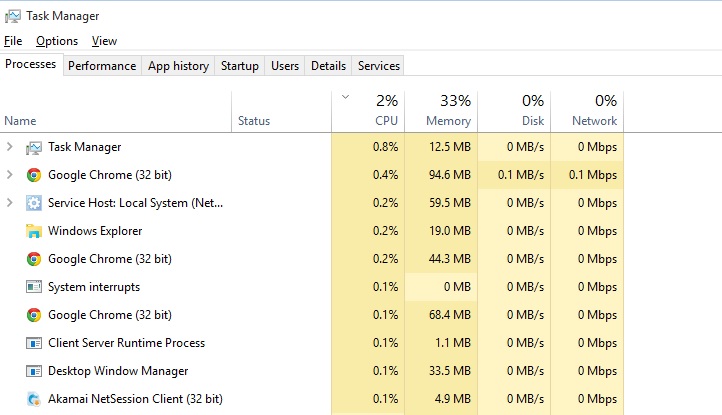Click the Service Host gear icon
722x415 pixels.
(34, 203)
